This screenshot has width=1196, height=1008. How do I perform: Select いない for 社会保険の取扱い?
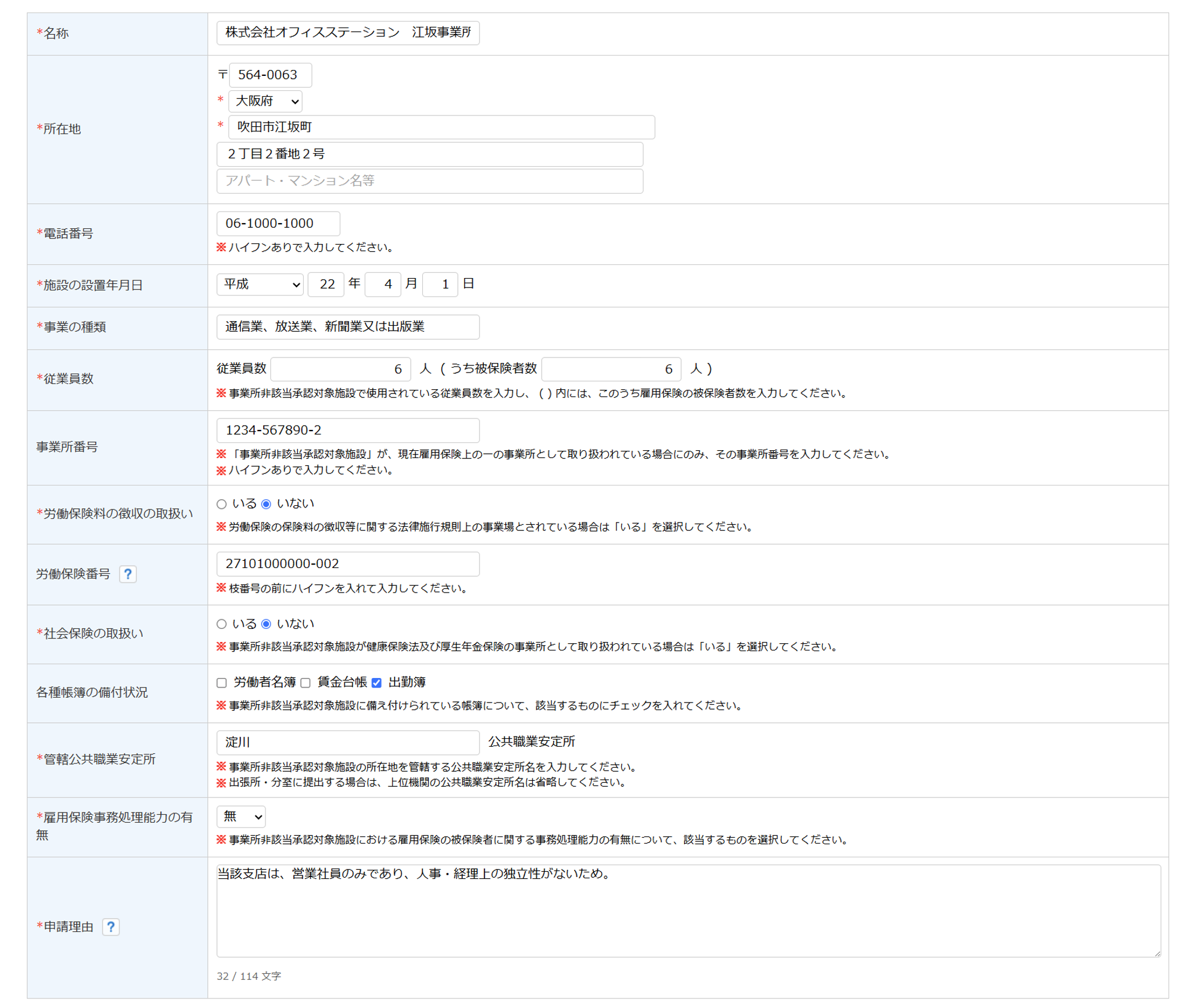tap(266, 624)
